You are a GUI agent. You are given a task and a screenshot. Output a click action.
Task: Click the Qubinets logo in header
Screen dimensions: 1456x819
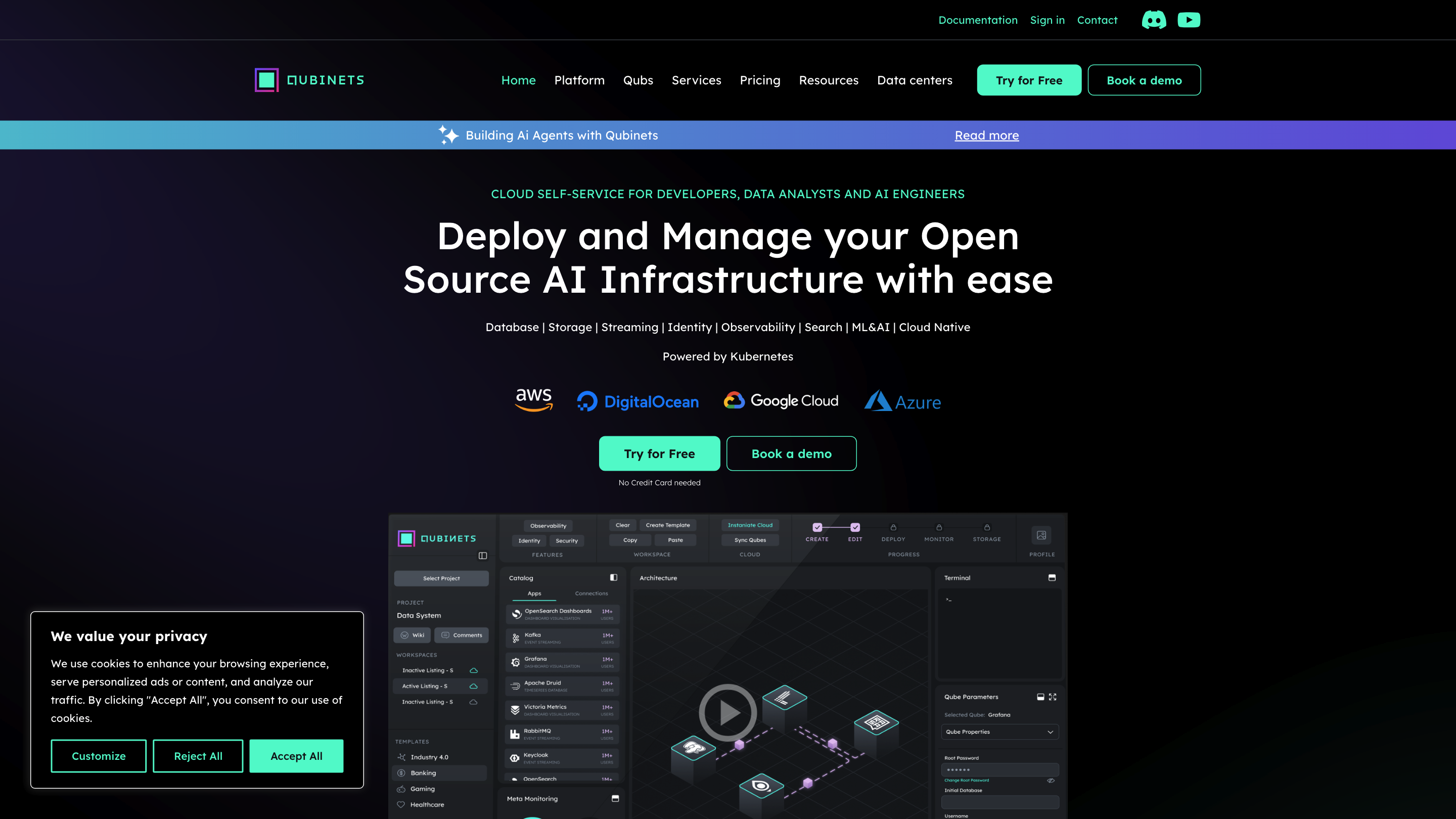[309, 80]
